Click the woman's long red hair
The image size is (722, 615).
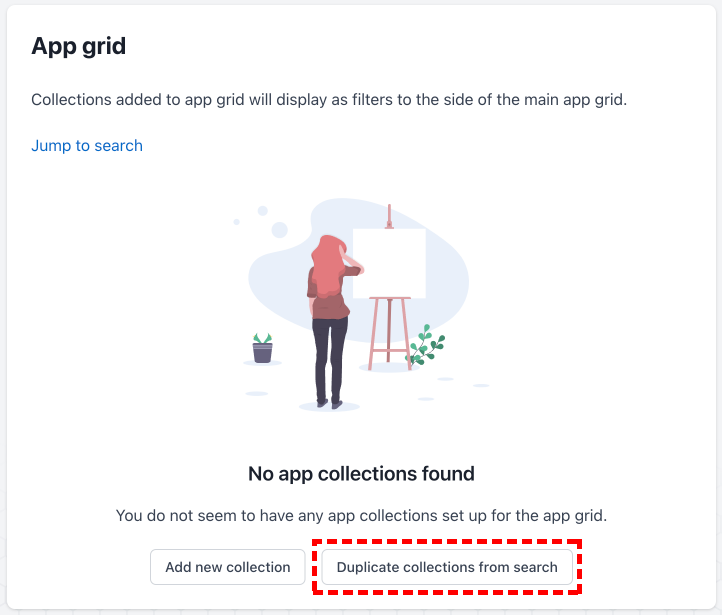[327, 266]
